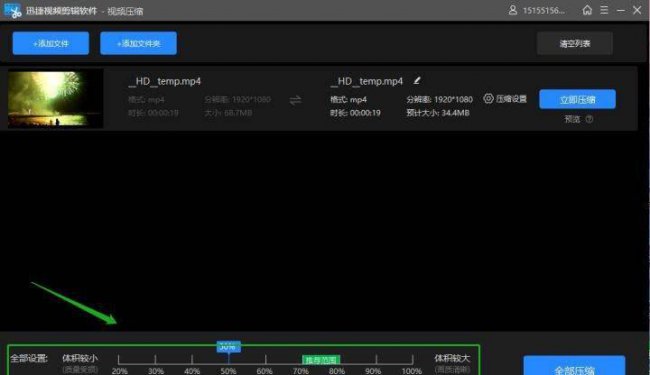Click the app logo in the title bar
The width and height of the screenshot is (650, 375).
[x=12, y=10]
